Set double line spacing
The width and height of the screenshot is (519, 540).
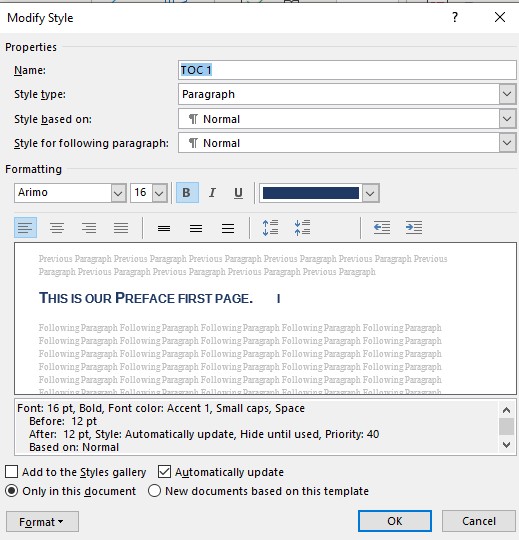[228, 228]
